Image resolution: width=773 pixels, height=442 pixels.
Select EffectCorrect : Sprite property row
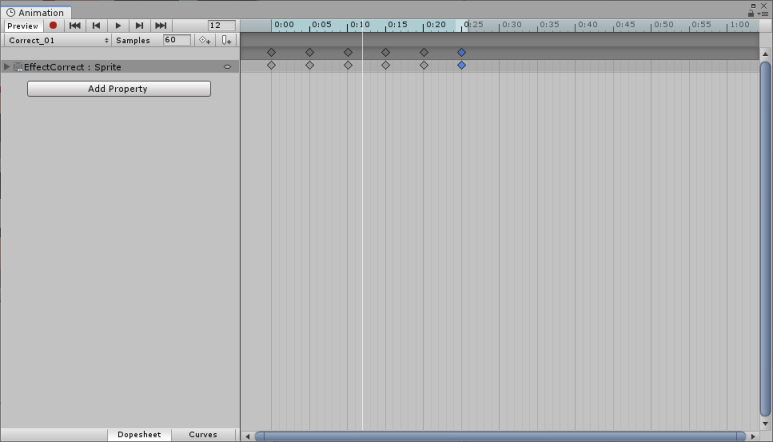click(120, 67)
